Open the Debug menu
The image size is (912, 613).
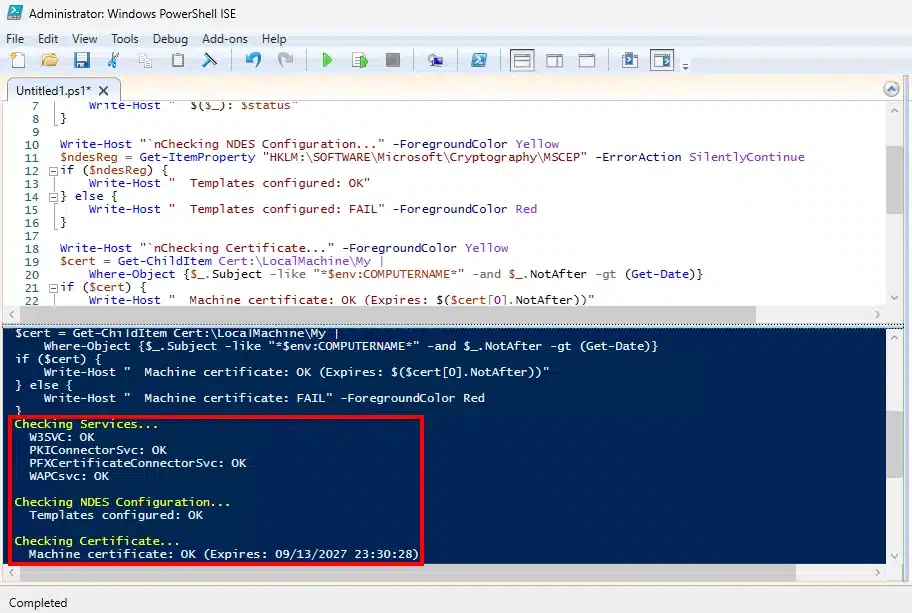coord(169,38)
